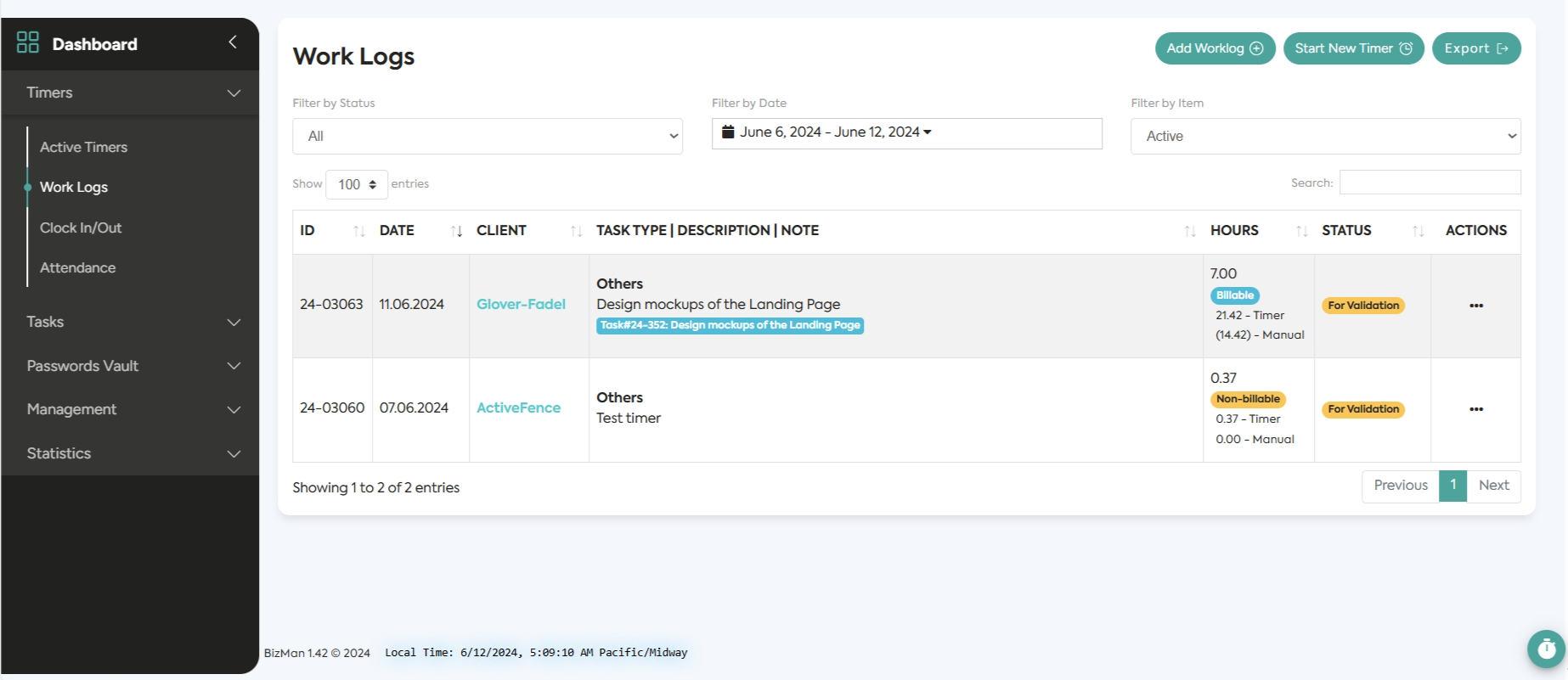Viewport: 1568px width, 680px height.
Task: Click ID cell 24-03063
Action: coord(331,304)
